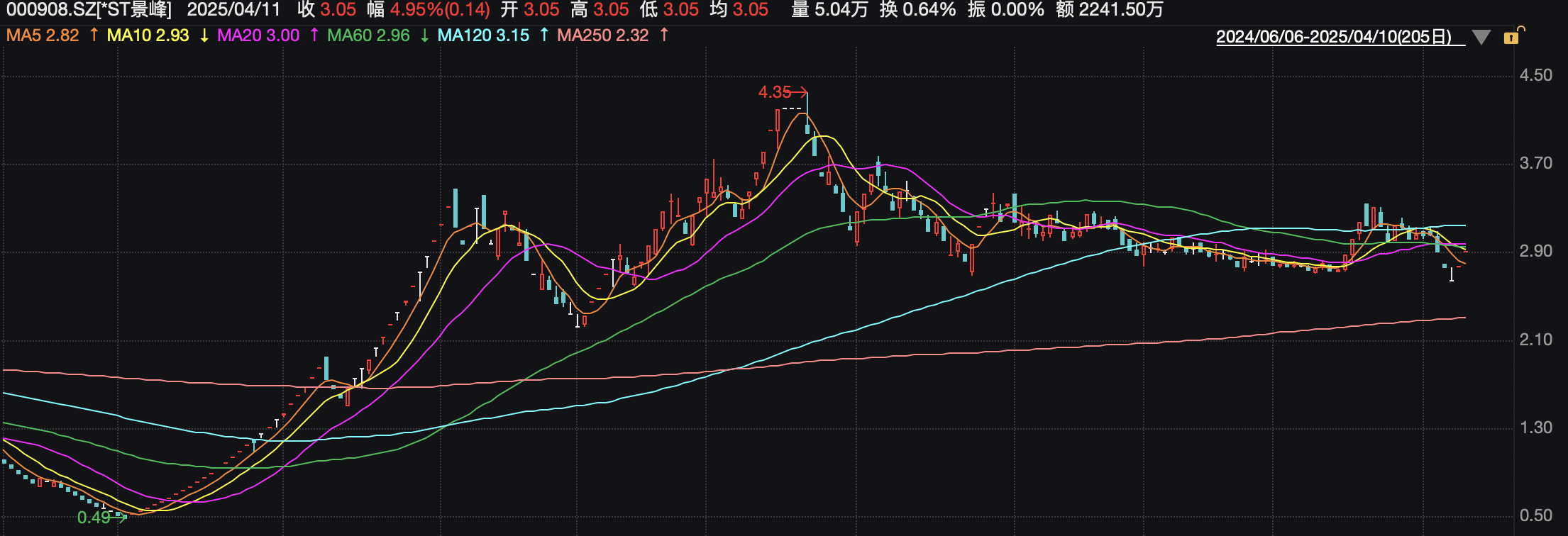The height and width of the screenshot is (536, 1568).
Task: Click the yellow unlock padlock icon
Action: (x=1513, y=36)
